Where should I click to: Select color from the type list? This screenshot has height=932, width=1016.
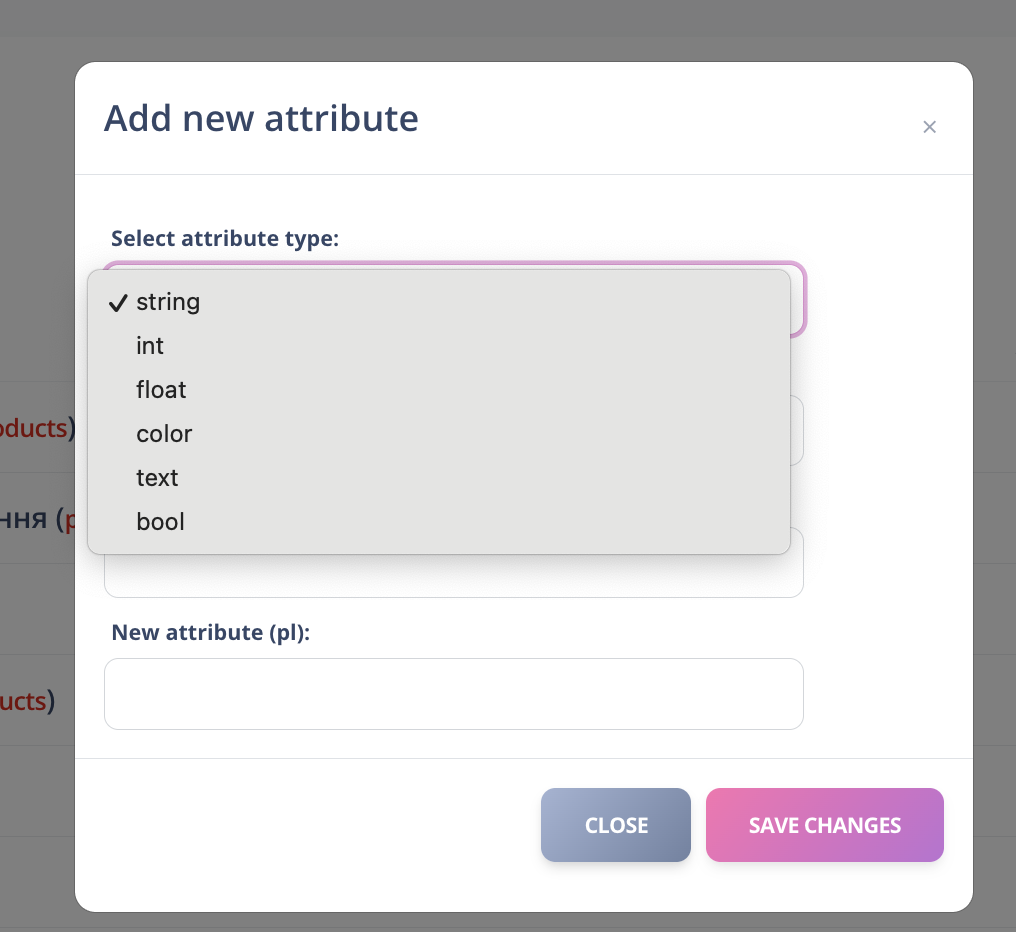164,434
